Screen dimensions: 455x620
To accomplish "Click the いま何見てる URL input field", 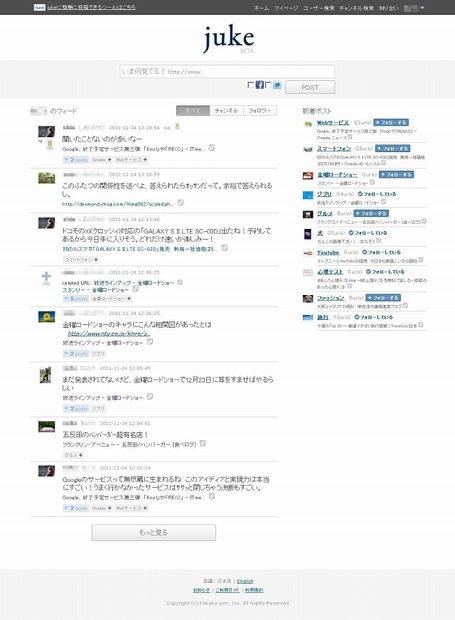I will 227,72.
